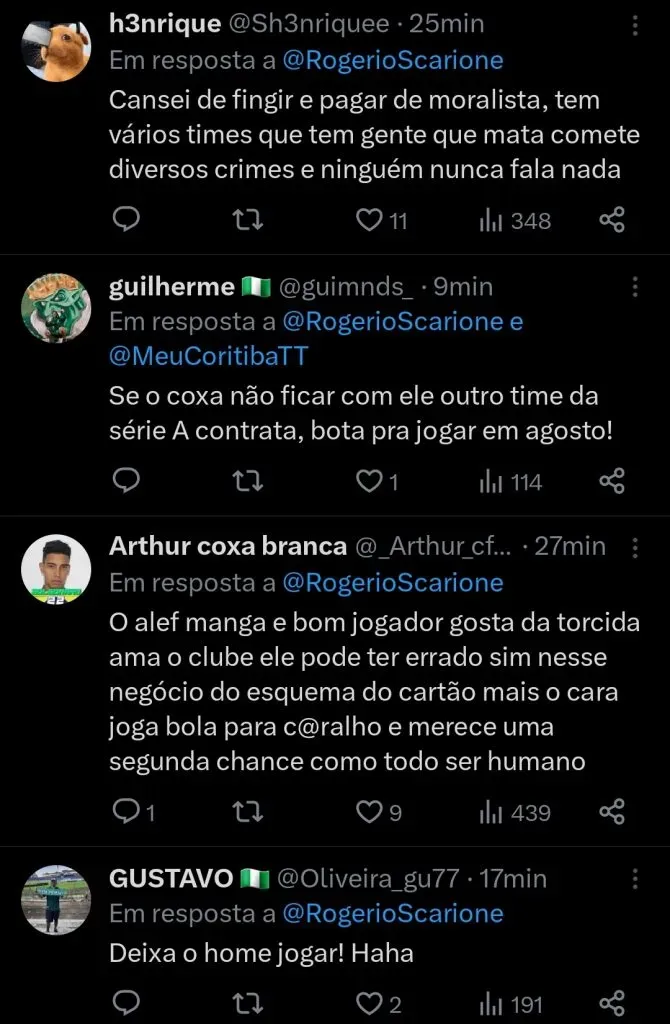Image resolution: width=670 pixels, height=1024 pixels.
Task: View analytics showing 114 views
Action: pyautogui.click(x=511, y=482)
